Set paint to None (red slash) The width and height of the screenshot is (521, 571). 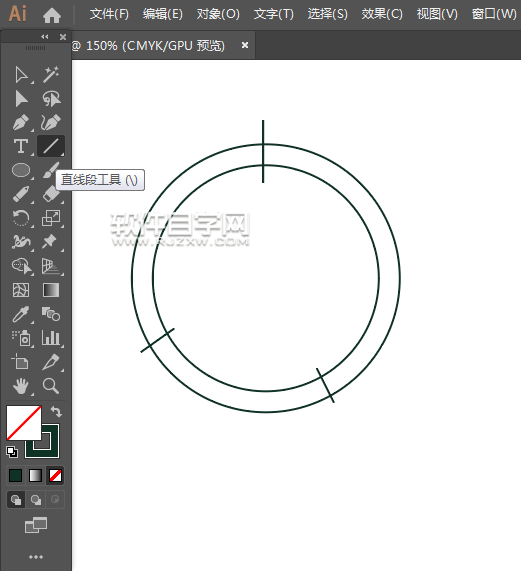pyautogui.click(x=55, y=476)
